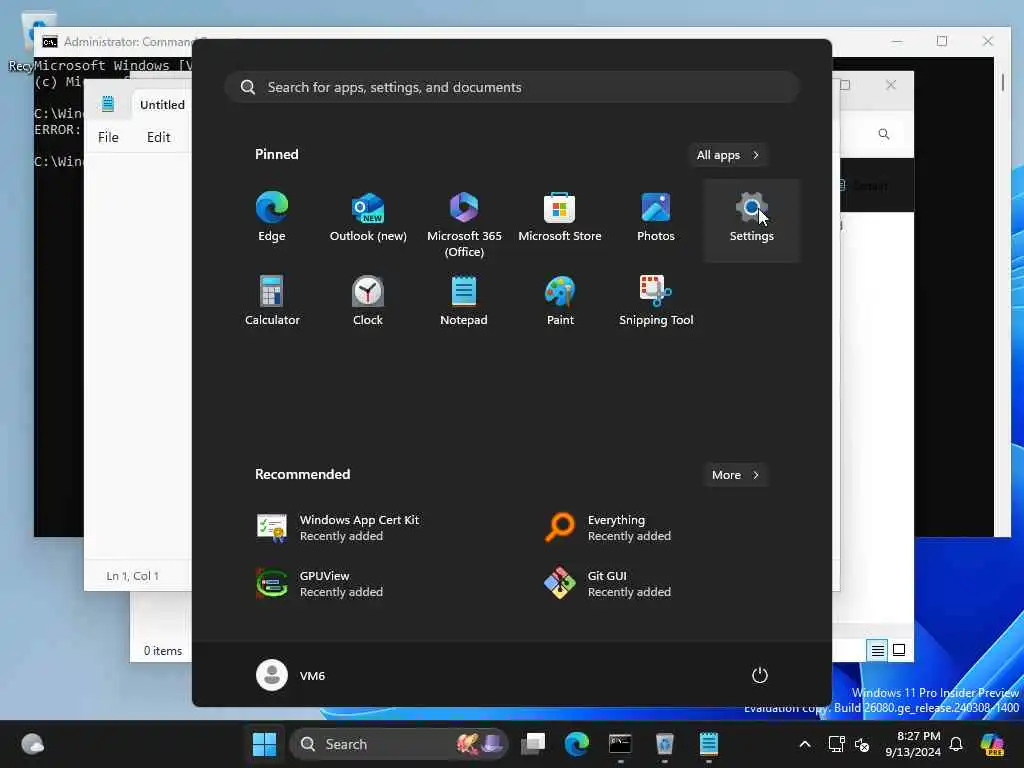Screen dimensions: 1024x768
Task: Switch File Explorer to details view
Action: click(877, 650)
